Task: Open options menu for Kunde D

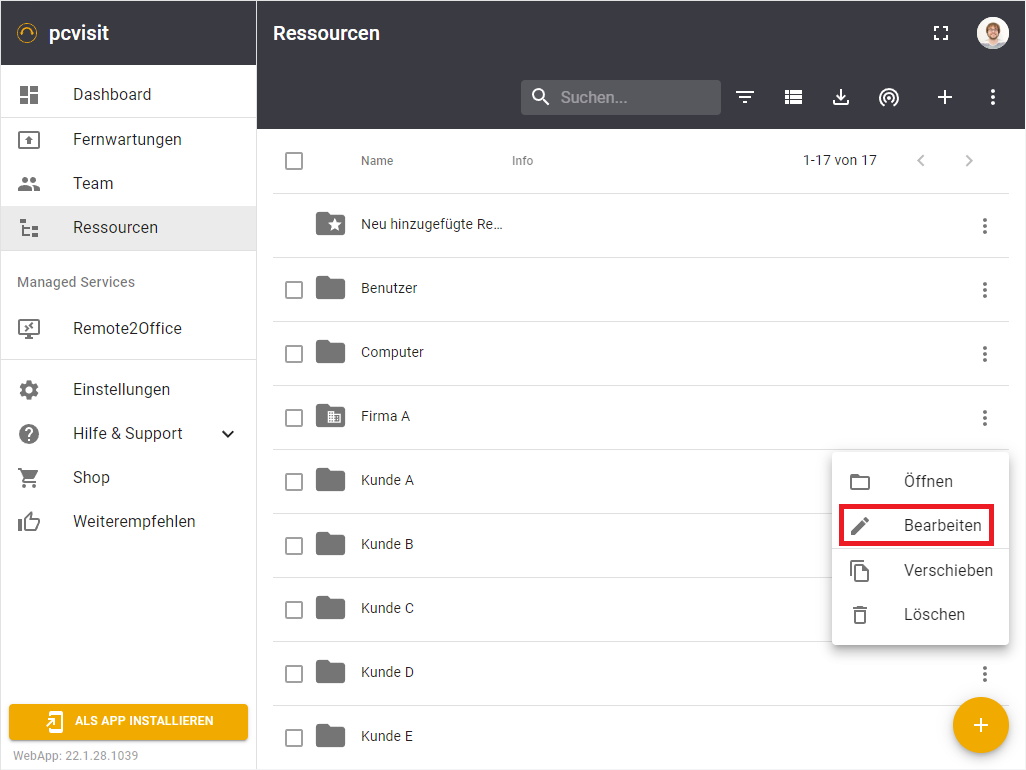Action: tap(985, 674)
